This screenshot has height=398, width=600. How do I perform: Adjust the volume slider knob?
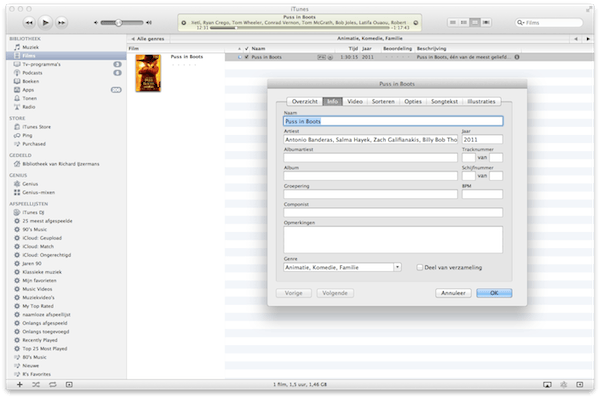pos(119,23)
